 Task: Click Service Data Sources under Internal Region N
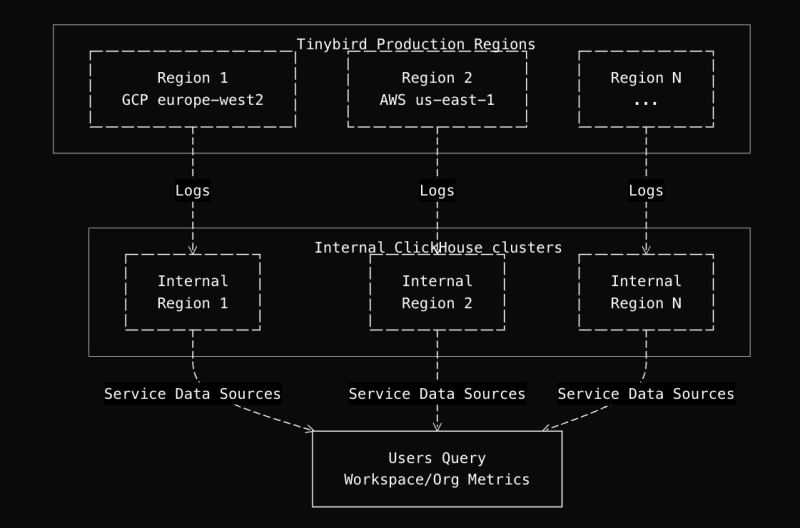(x=645, y=394)
